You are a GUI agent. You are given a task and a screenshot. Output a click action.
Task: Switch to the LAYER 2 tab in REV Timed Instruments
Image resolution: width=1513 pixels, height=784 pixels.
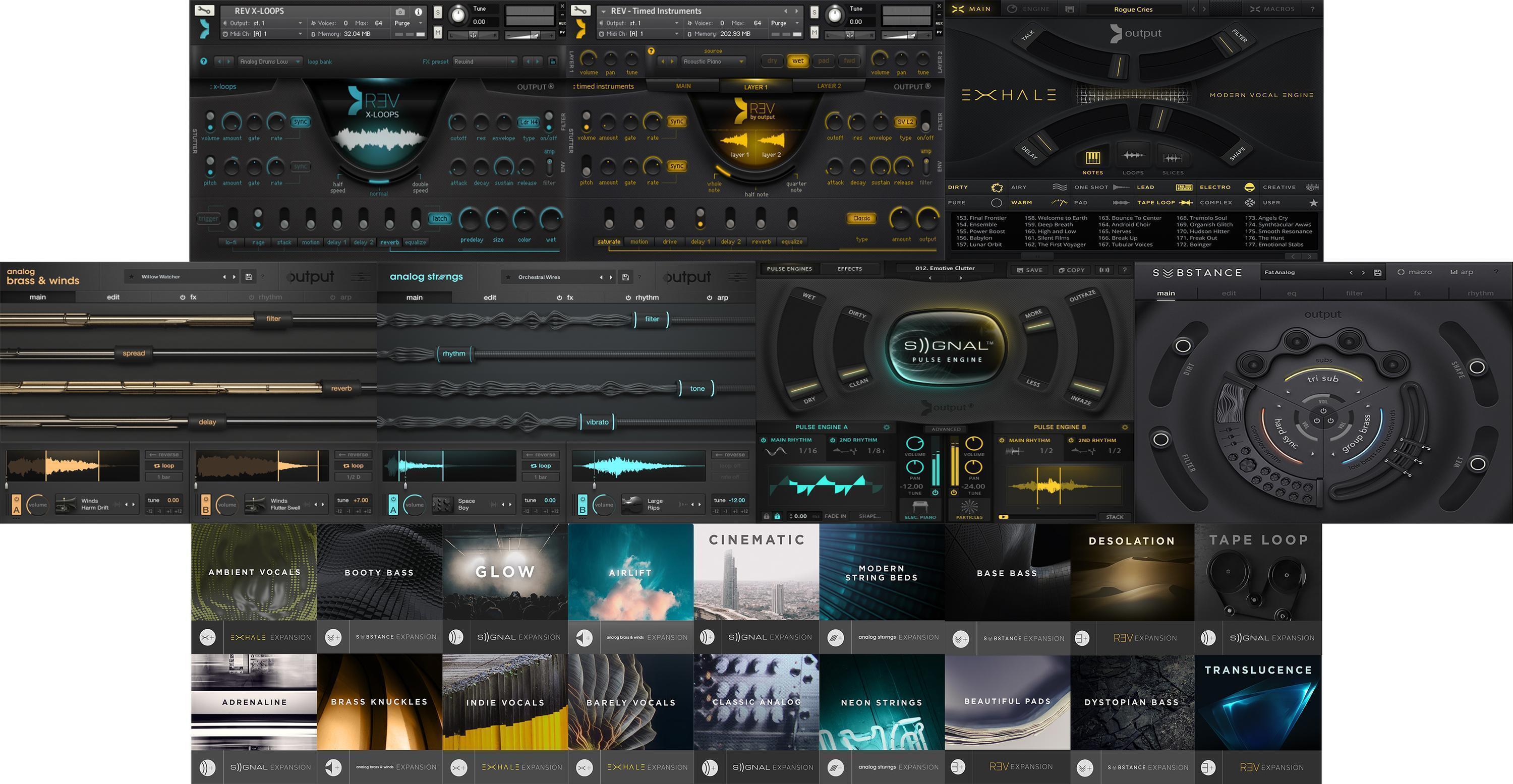tap(829, 86)
